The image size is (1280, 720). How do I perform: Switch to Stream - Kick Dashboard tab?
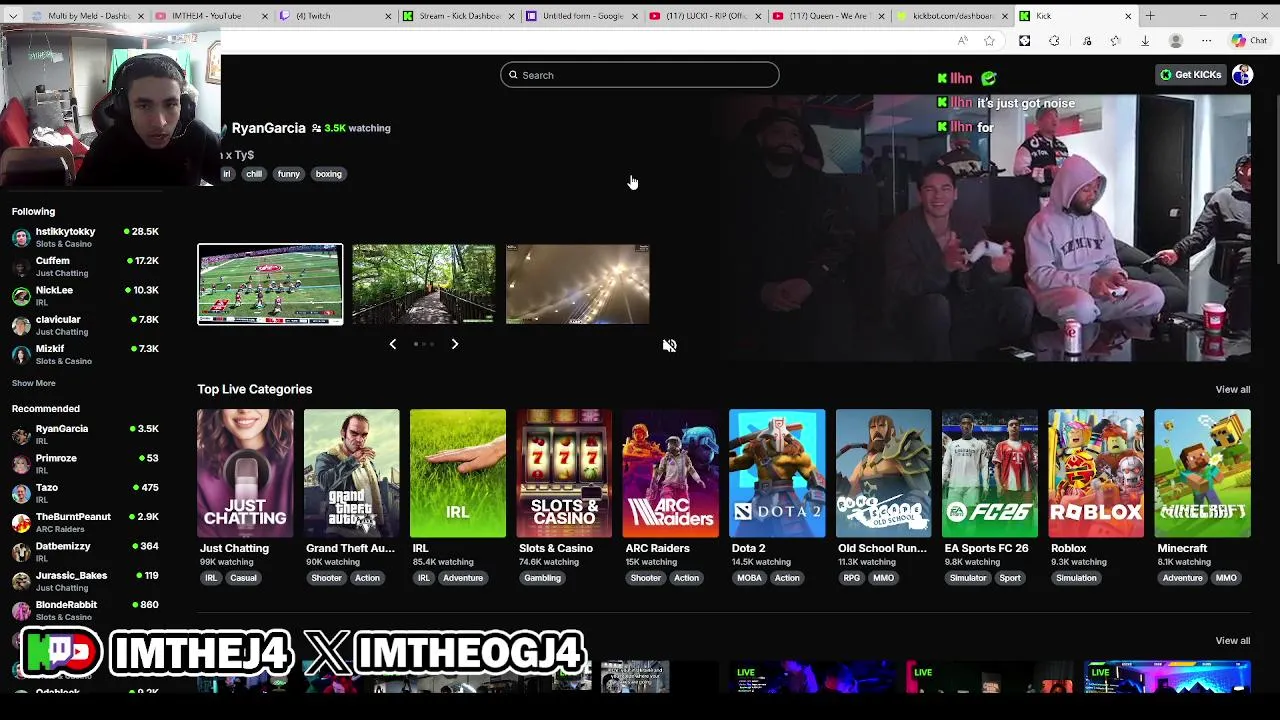click(x=458, y=16)
